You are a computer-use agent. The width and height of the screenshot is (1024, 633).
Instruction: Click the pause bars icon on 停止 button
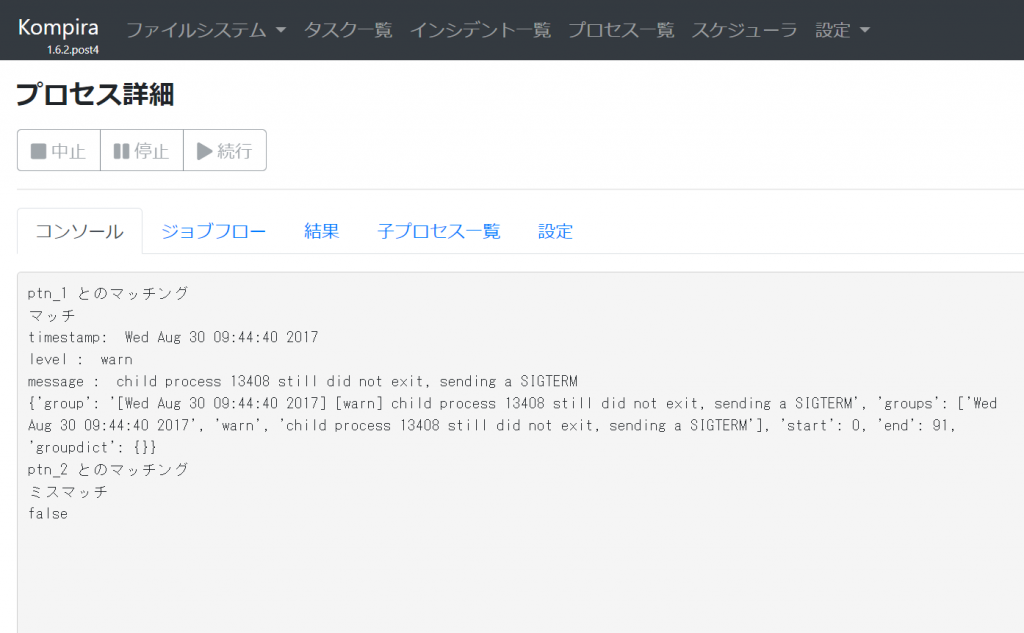click(120, 150)
